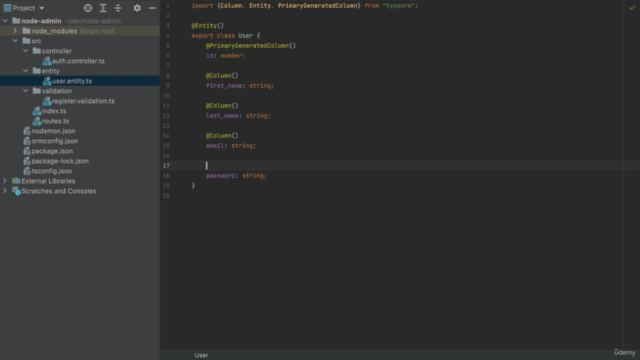Collapse the entity folder

25,71
